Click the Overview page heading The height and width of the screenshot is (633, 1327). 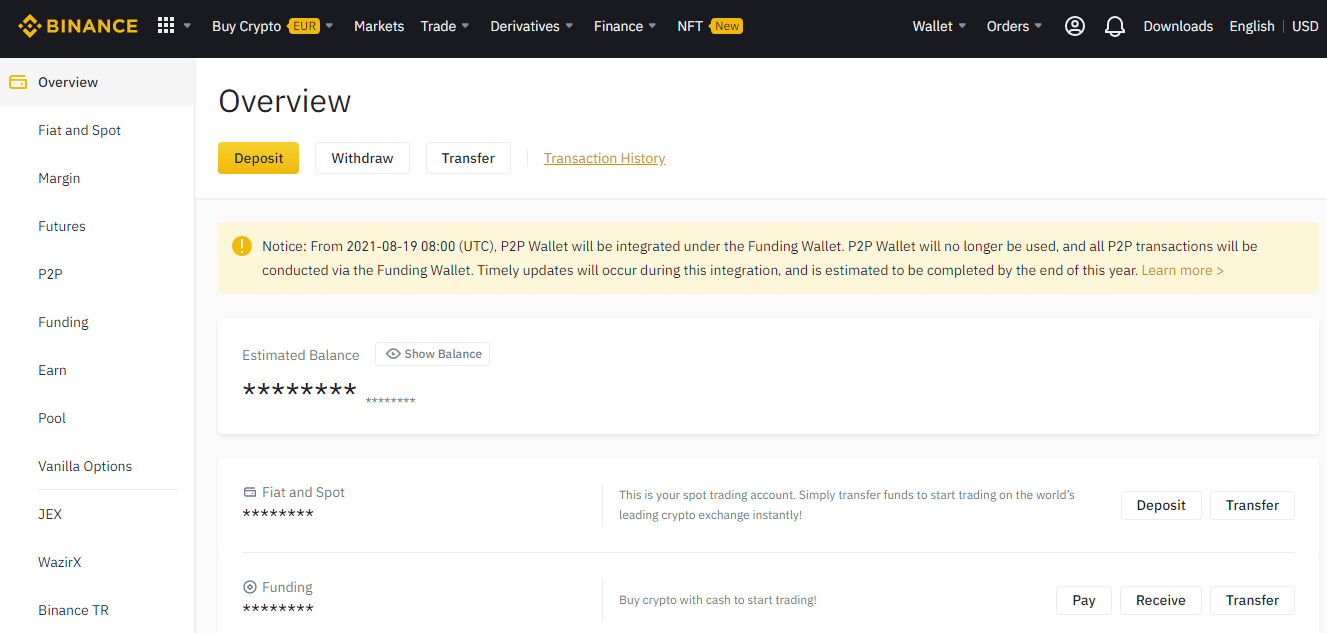tap(285, 101)
